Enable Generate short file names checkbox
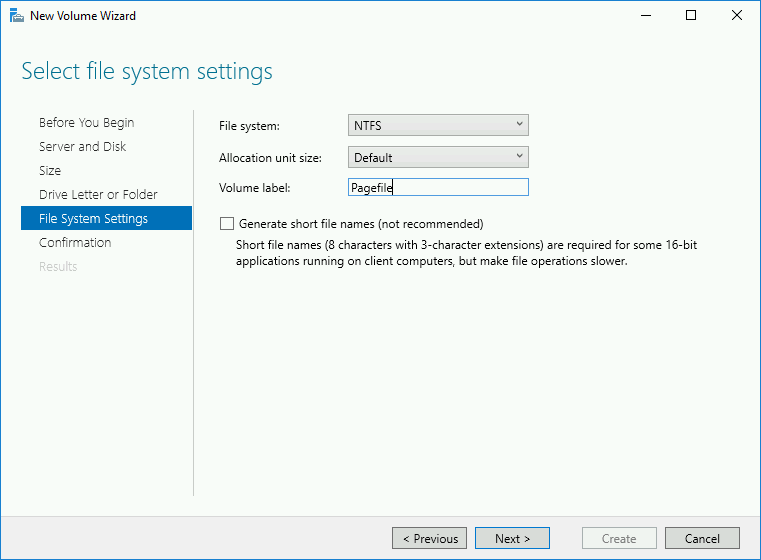 [x=227, y=224]
